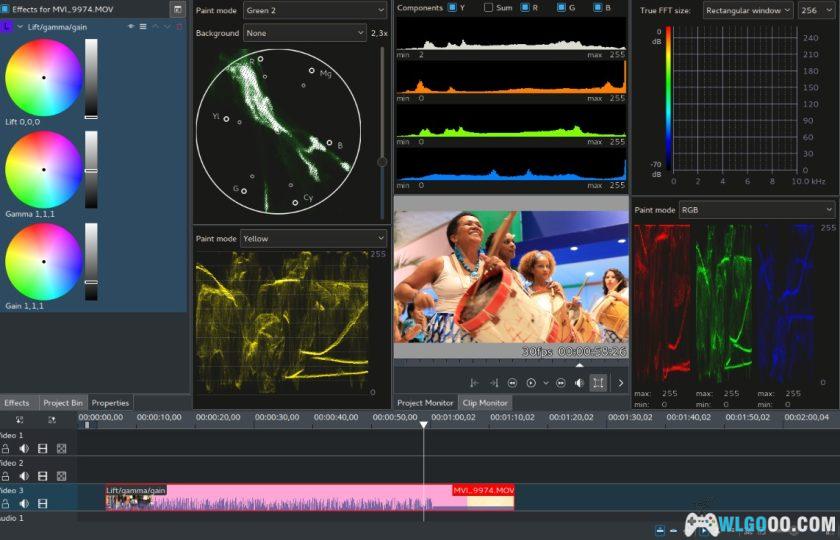The image size is (840, 540).
Task: Enable the Sum component checkbox
Action: 488,8
